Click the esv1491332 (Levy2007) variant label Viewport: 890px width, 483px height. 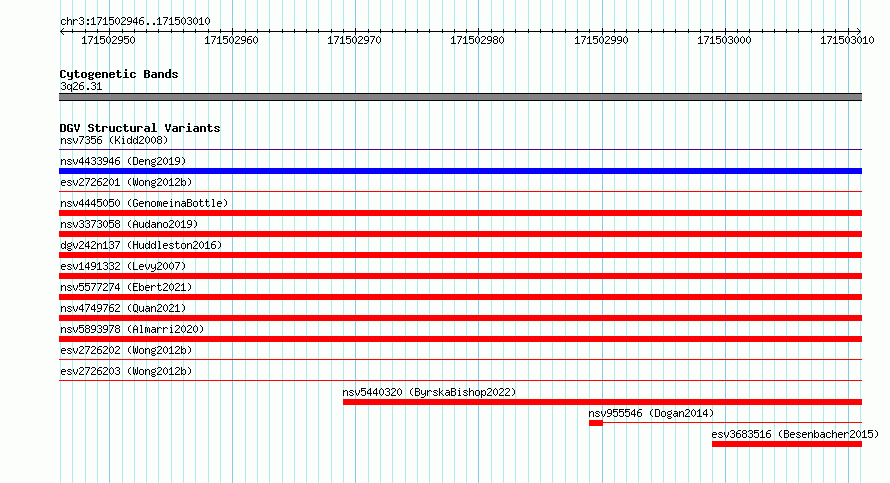[x=123, y=266]
